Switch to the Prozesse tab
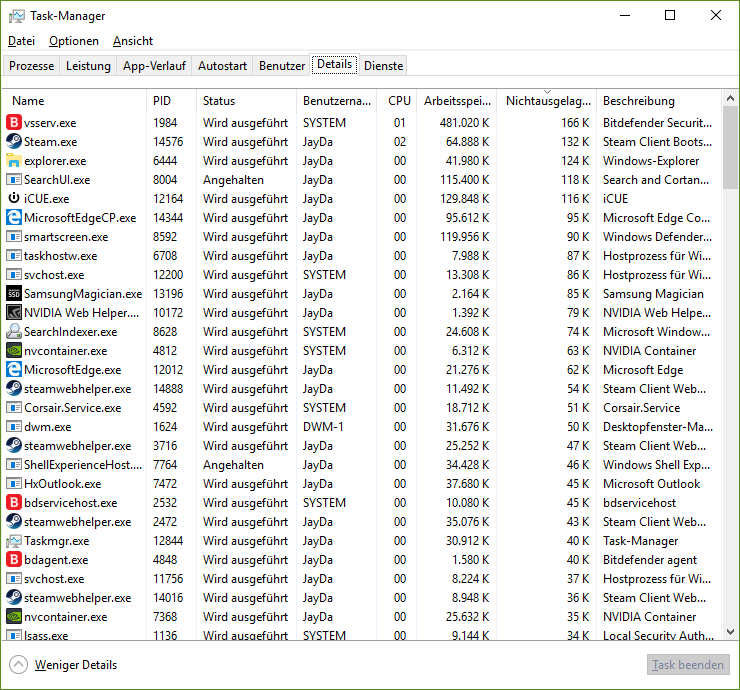The width and height of the screenshot is (740, 690). coord(32,66)
